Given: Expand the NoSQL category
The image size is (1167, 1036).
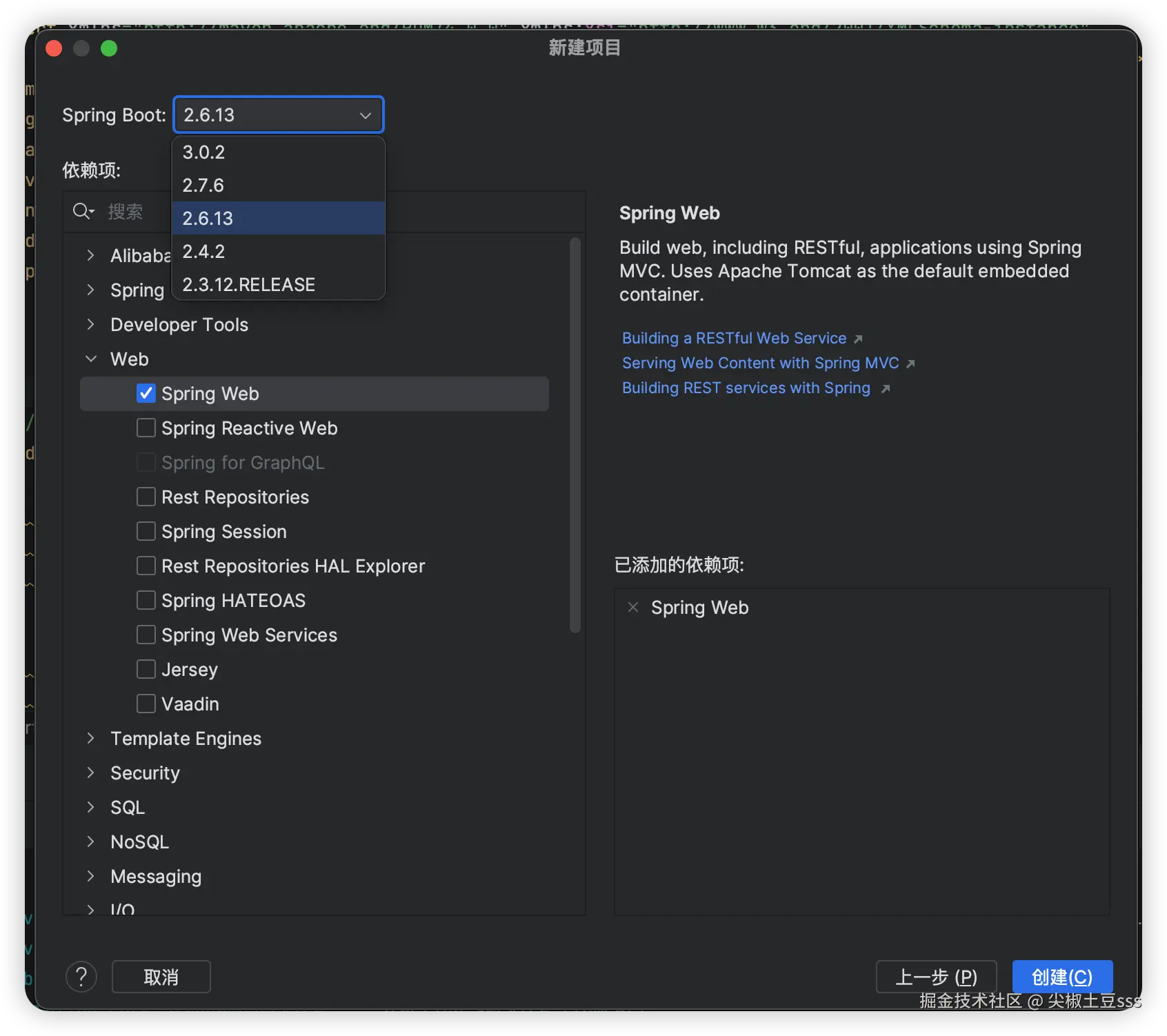Looking at the screenshot, I should 90,841.
